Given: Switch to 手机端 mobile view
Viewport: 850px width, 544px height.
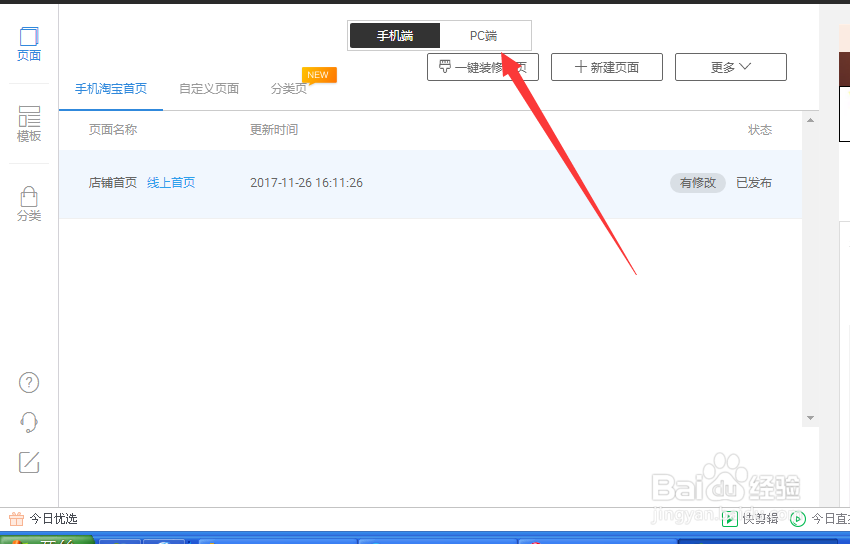Looking at the screenshot, I should [x=395, y=36].
